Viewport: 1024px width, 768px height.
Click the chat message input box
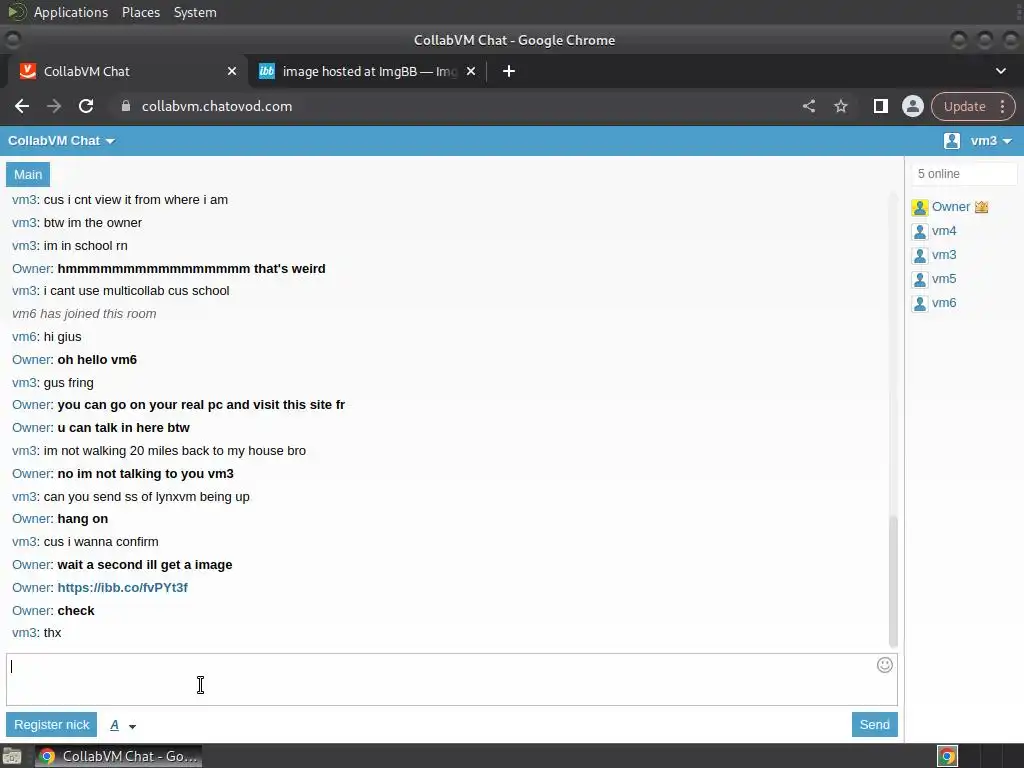[x=452, y=679]
